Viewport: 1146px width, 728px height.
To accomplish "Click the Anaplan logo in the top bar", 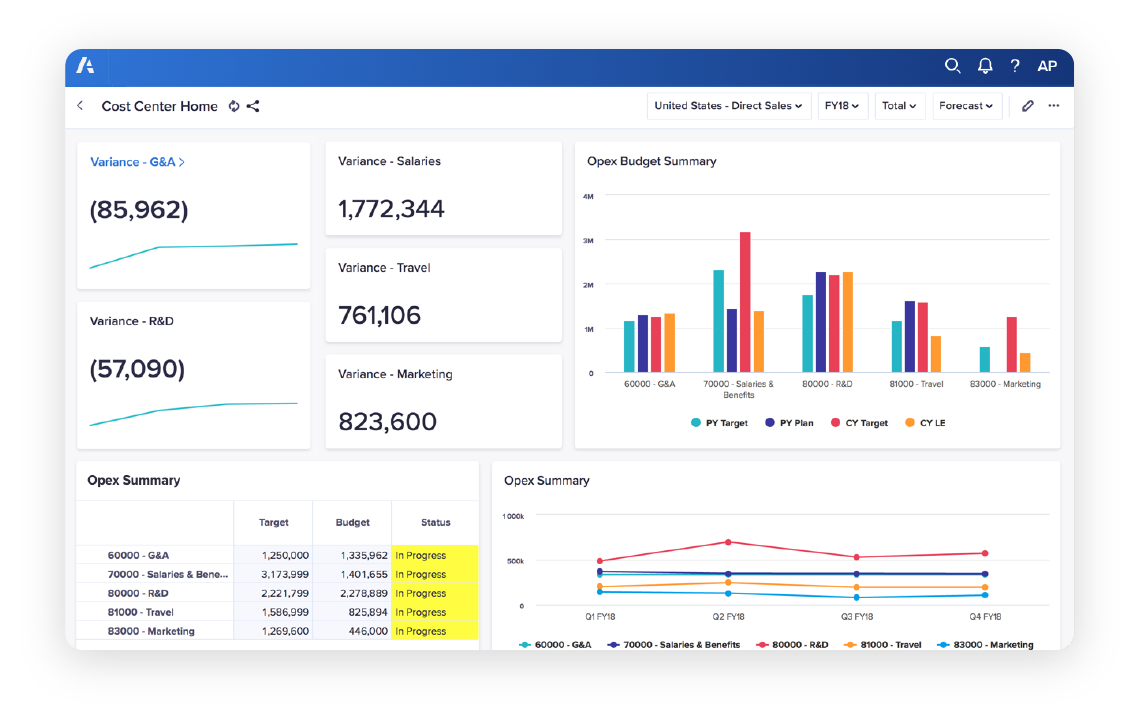I will [x=85, y=66].
